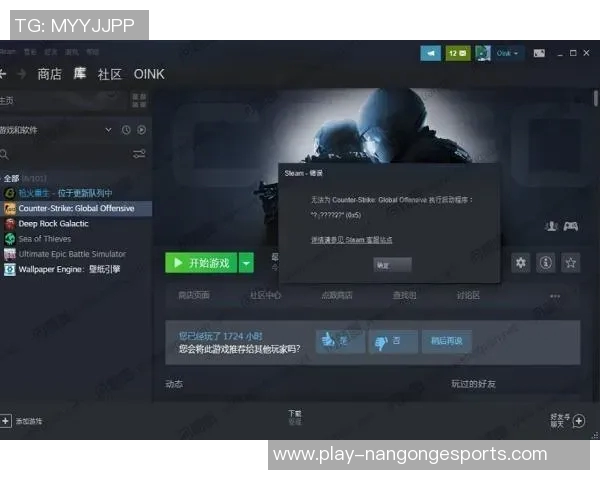
Task: Click the controller support icon
Action: 571,226
